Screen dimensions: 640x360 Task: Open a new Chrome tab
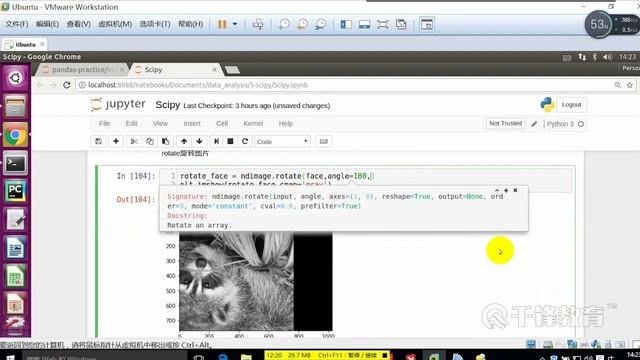(x=232, y=70)
